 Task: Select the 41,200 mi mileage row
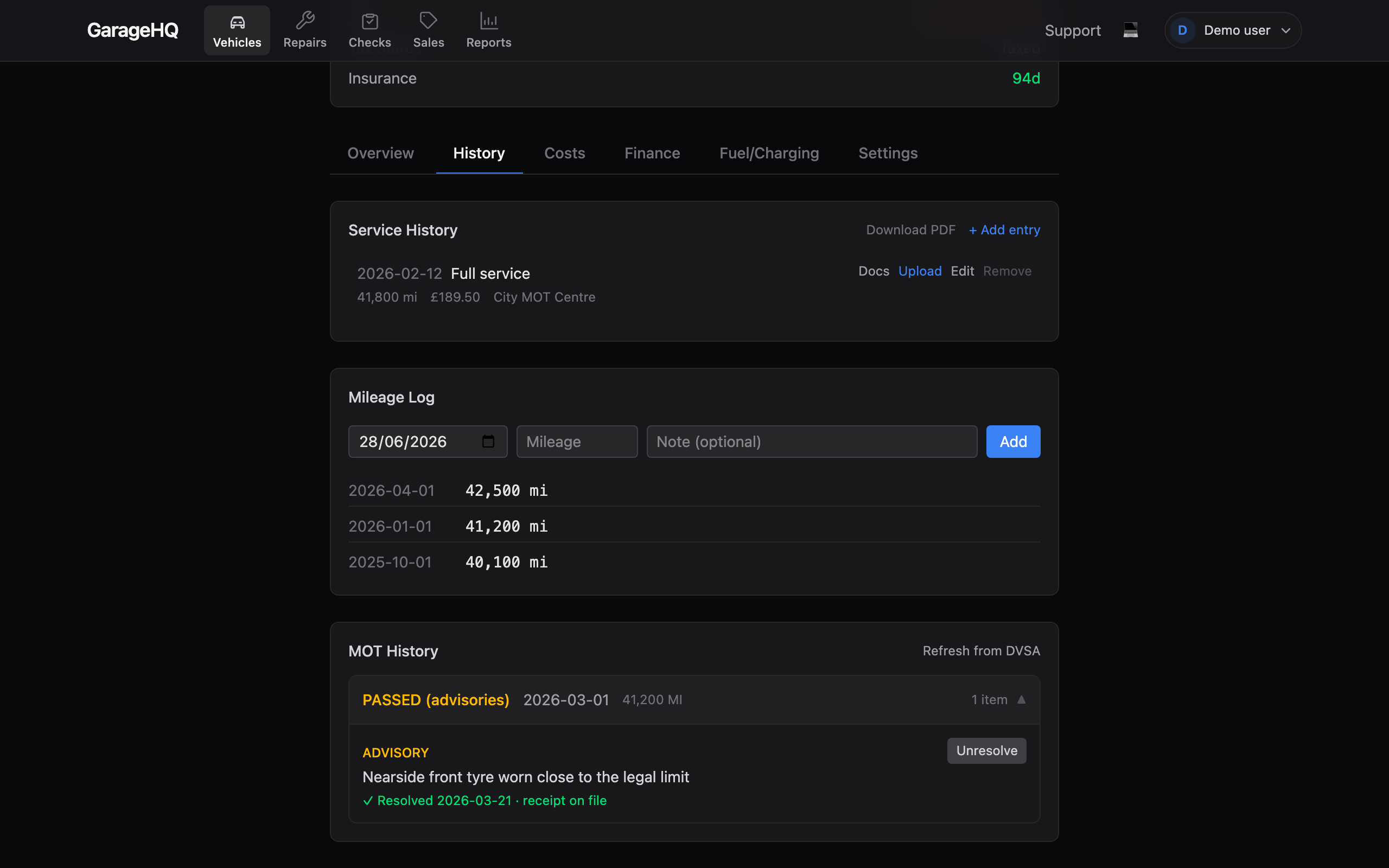click(x=694, y=526)
